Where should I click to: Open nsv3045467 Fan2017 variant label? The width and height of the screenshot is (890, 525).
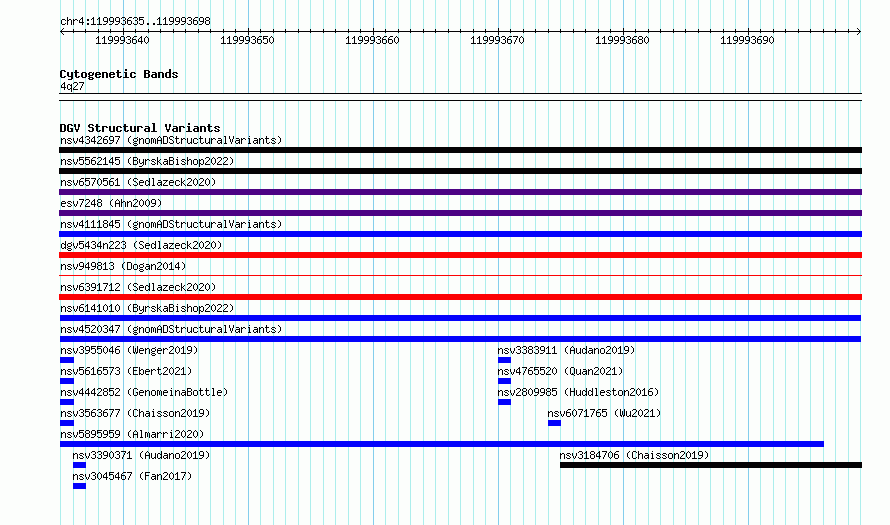click(132, 476)
